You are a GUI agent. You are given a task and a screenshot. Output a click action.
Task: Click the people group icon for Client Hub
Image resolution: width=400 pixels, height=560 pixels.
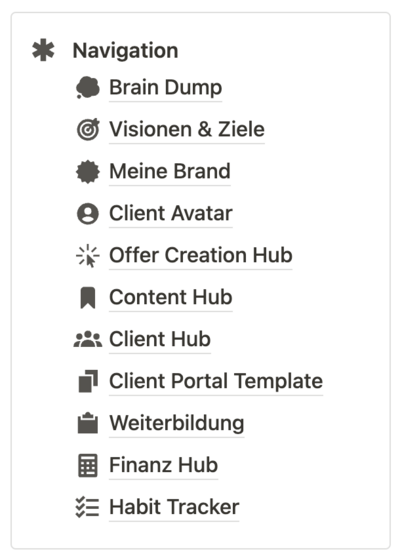88,339
